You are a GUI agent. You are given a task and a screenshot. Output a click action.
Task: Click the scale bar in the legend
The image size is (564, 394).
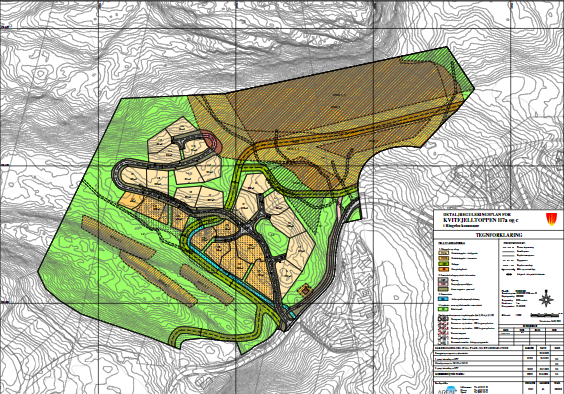[x=546, y=315]
